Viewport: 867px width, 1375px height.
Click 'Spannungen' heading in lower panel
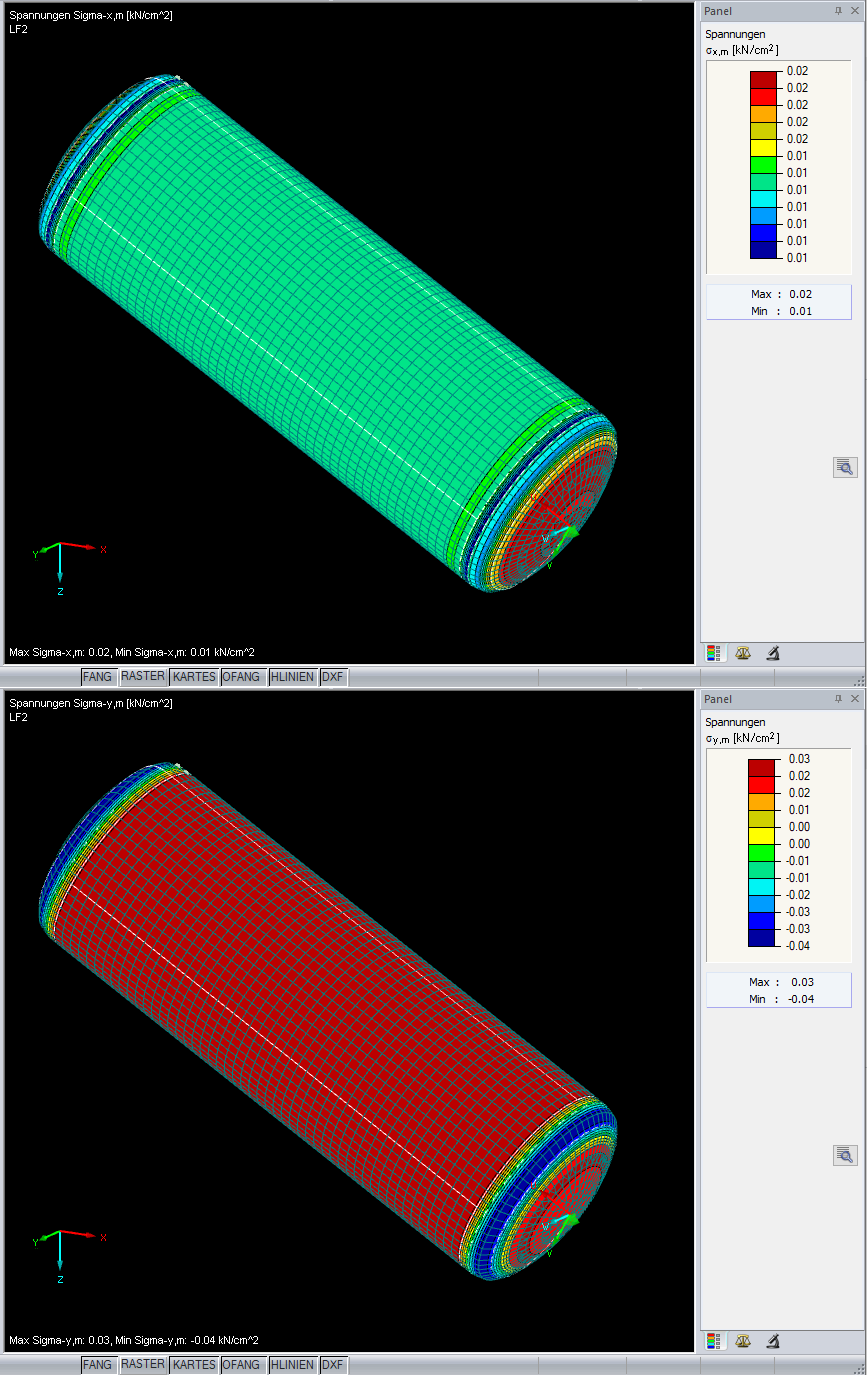(x=735, y=722)
